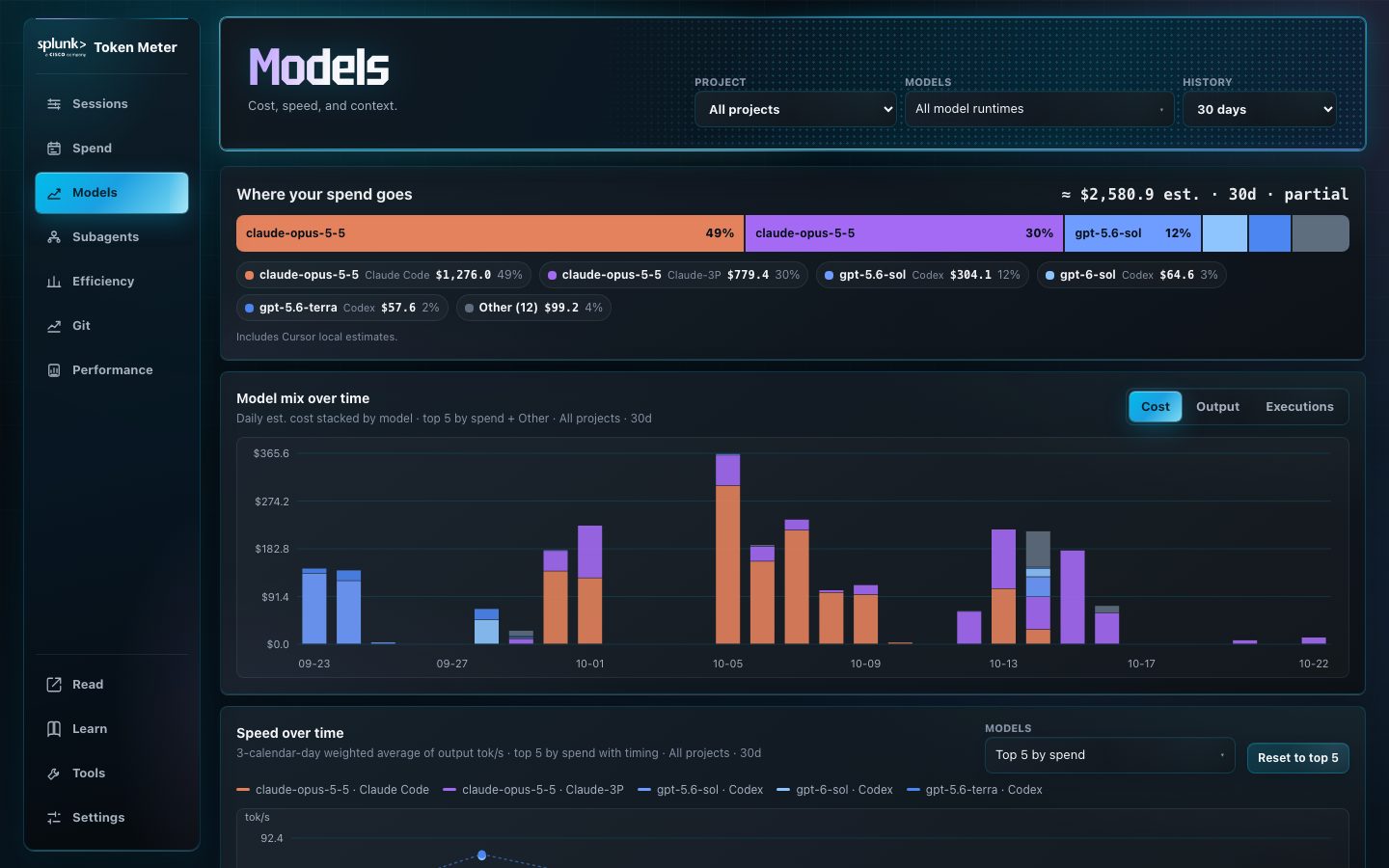Click the Learn book icon
This screenshot has height=868, width=1389.
coord(54,729)
